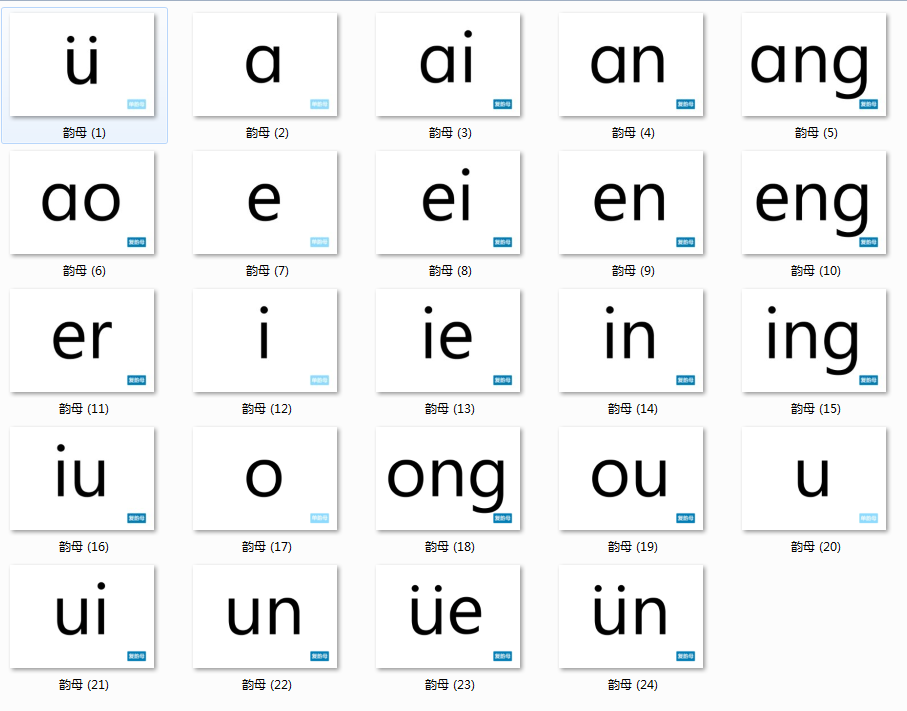Click the file name 韵母 (23)

point(450,684)
